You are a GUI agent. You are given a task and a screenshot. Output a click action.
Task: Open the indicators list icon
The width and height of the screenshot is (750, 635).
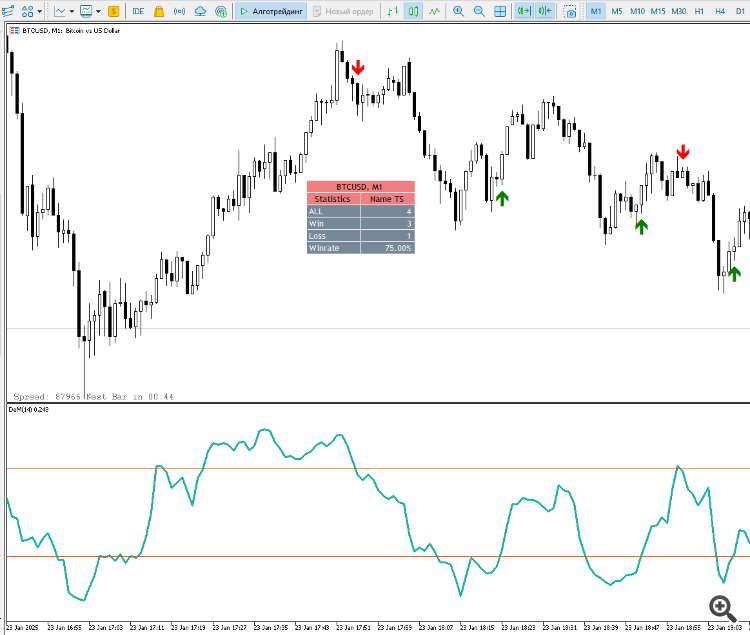8,11
